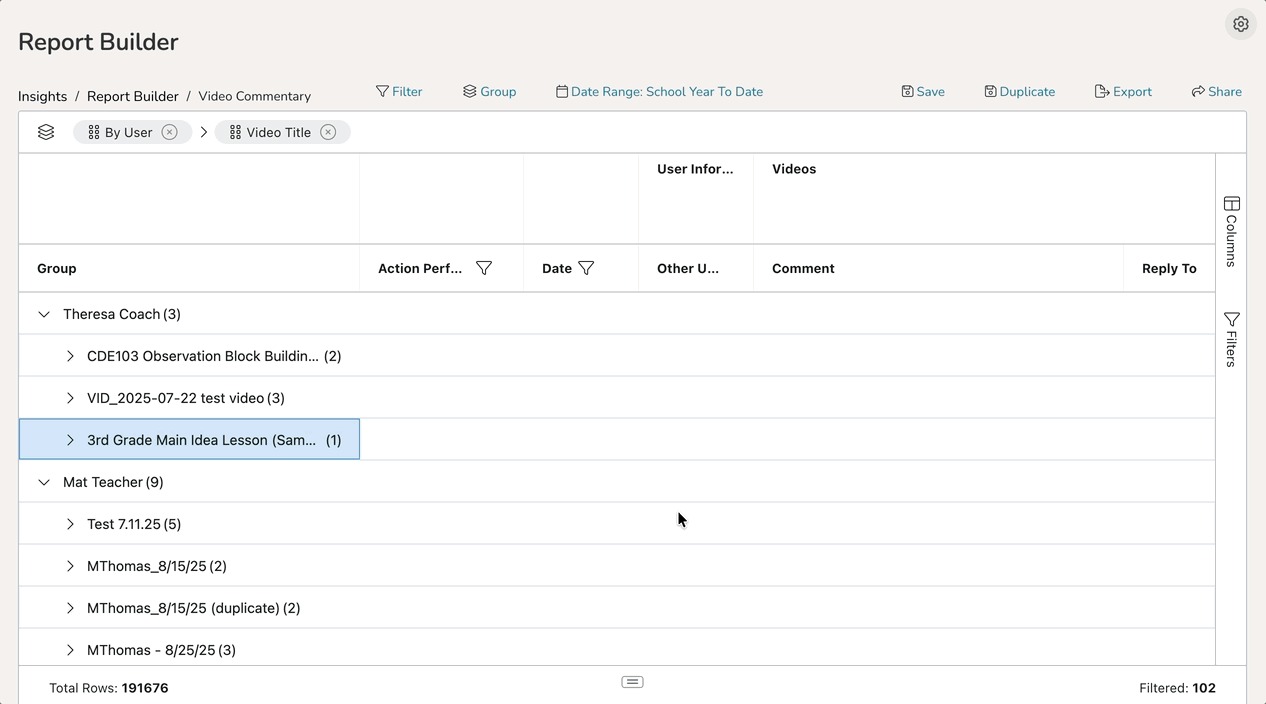
Task: Duplicate this report
Action: click(x=1019, y=92)
